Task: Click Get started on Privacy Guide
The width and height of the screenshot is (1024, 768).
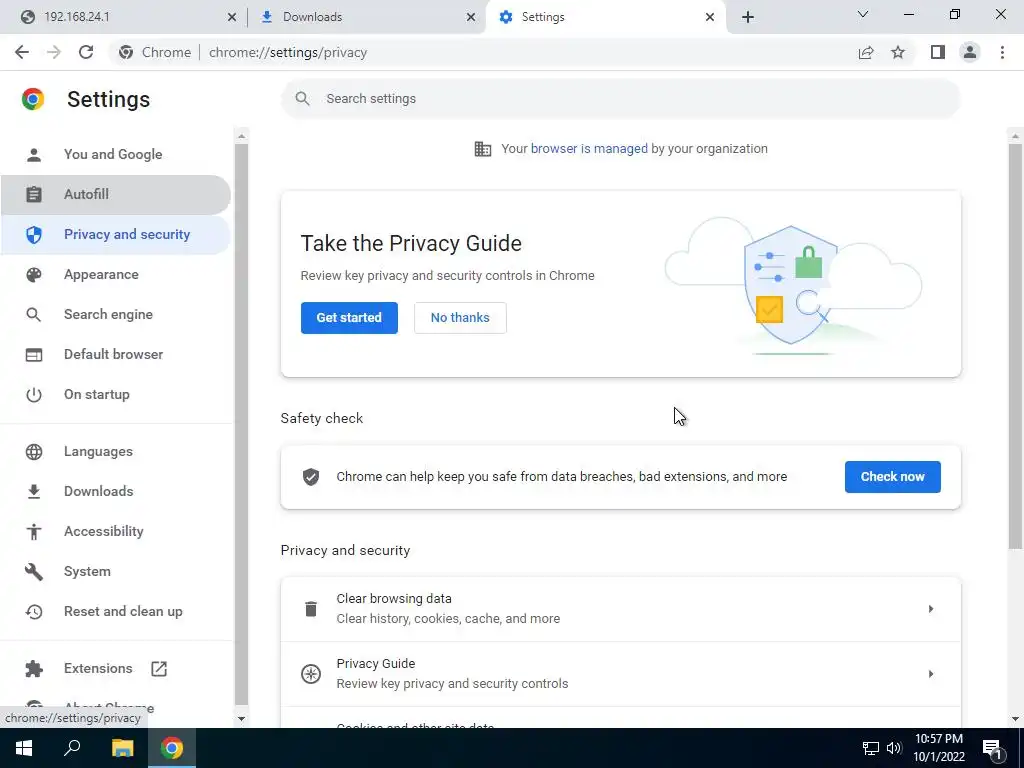Action: 349,317
